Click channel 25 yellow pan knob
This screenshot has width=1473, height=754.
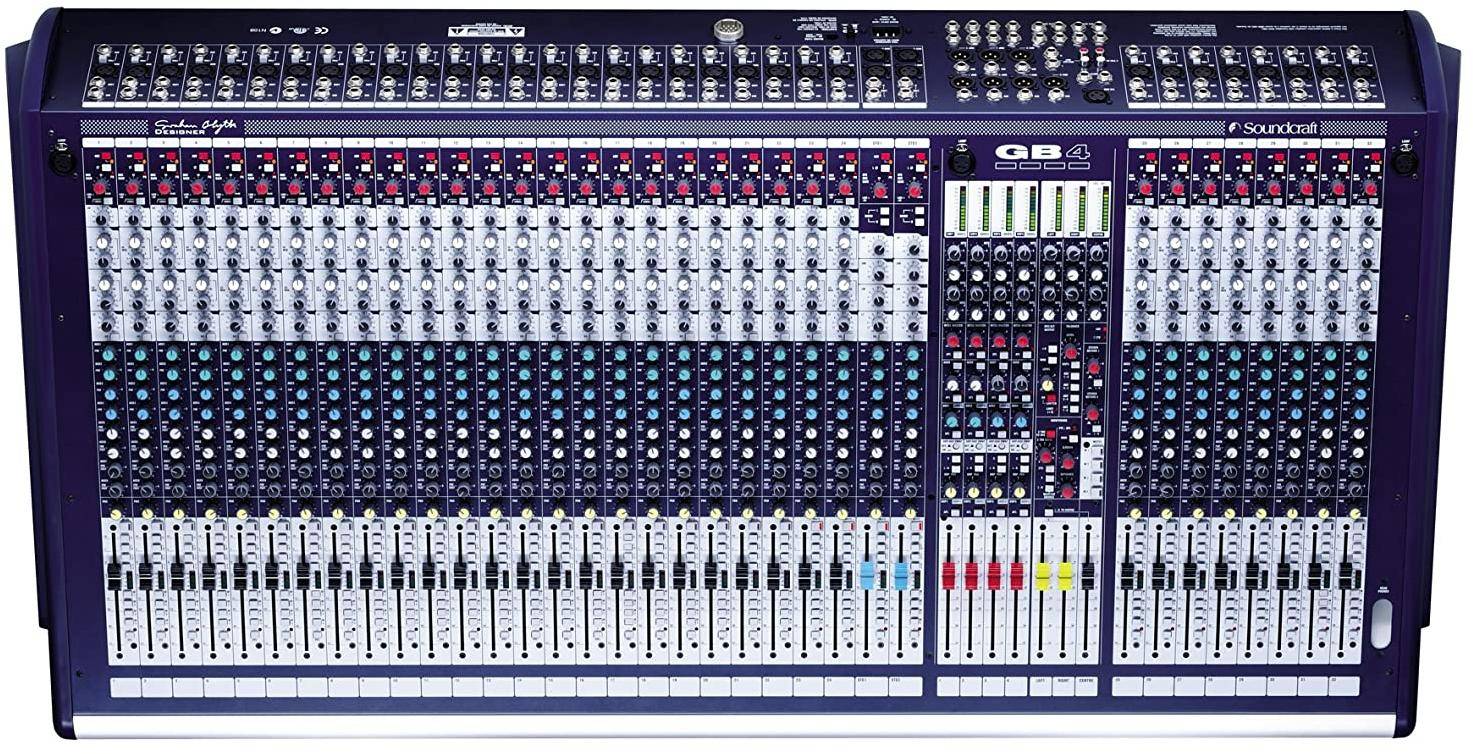pos(1135,514)
